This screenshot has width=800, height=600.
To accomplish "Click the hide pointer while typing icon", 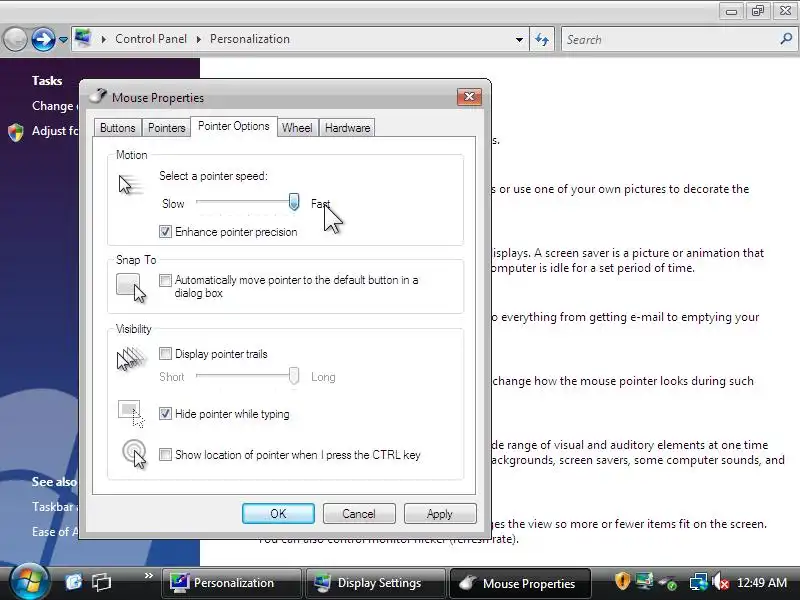I will click(x=131, y=413).
